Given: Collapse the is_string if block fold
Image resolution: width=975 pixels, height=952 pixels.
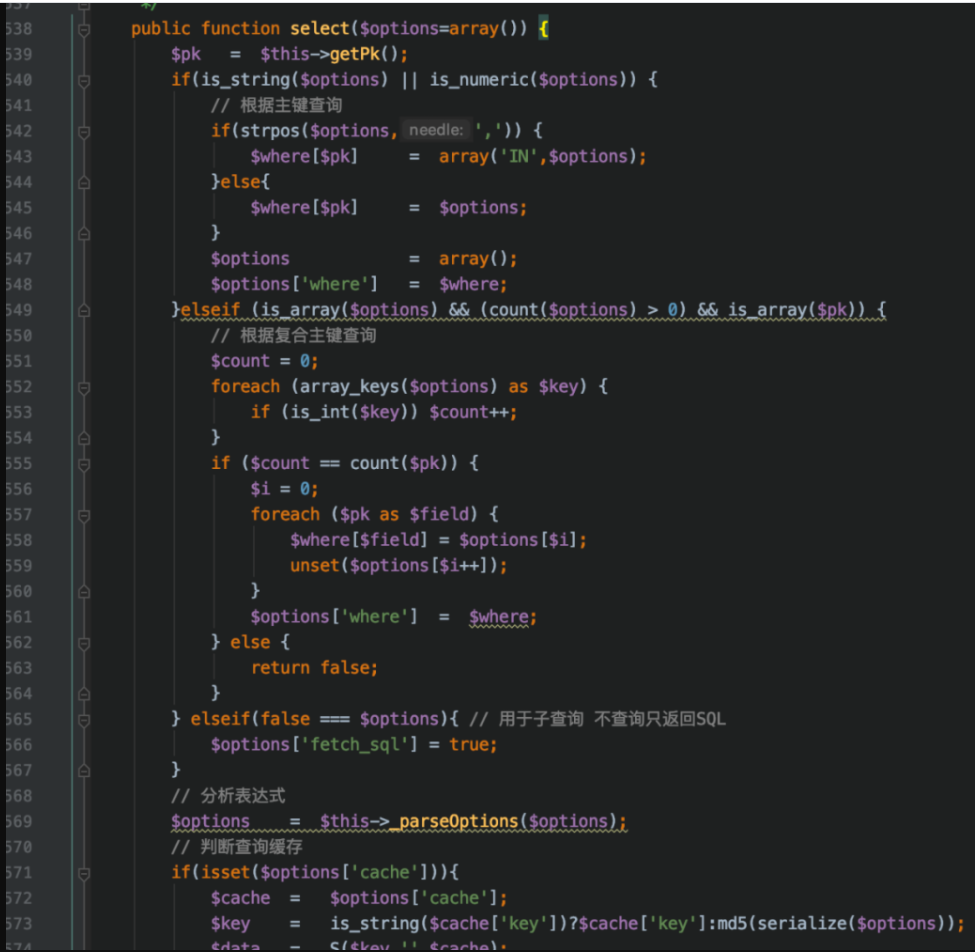Looking at the screenshot, I should click(x=84, y=81).
